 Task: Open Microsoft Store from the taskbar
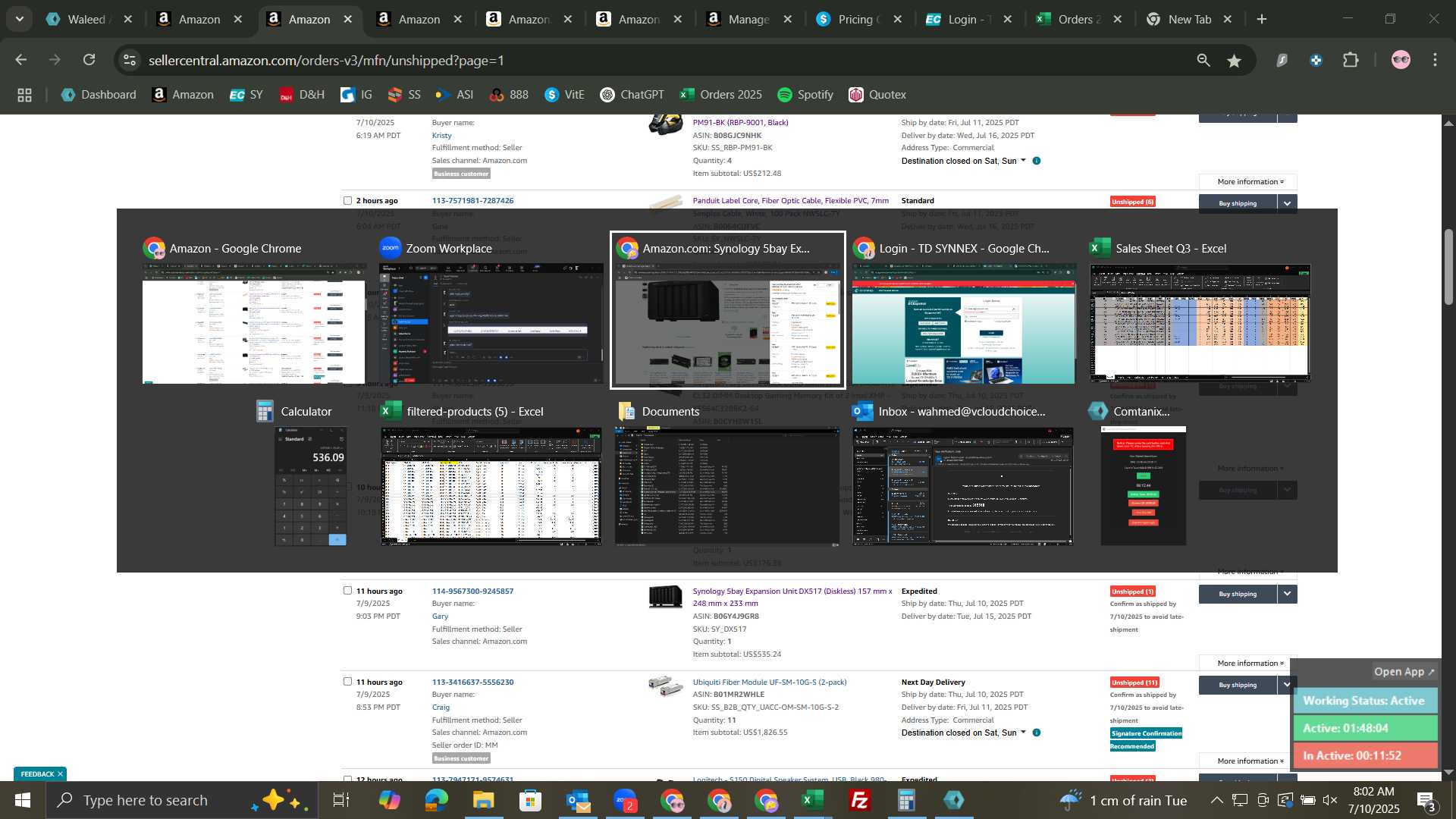(530, 800)
